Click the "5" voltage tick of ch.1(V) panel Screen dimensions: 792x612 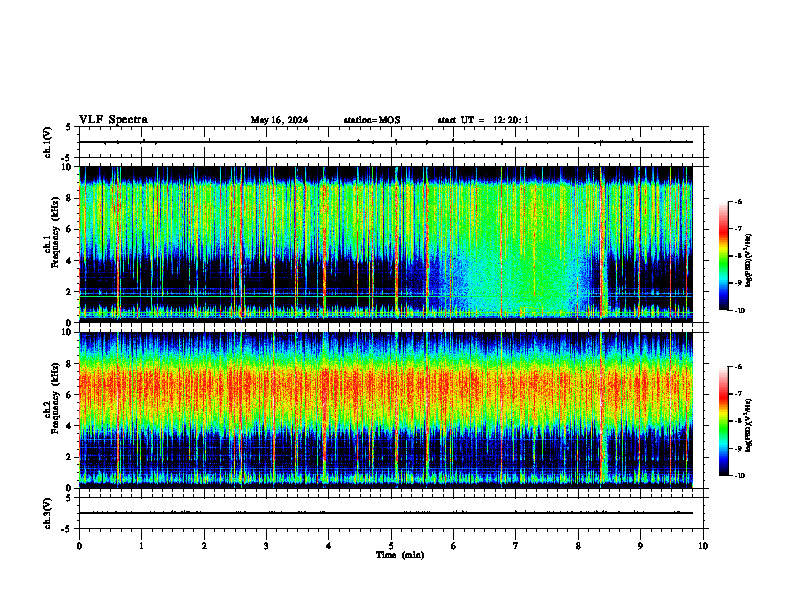(68, 127)
